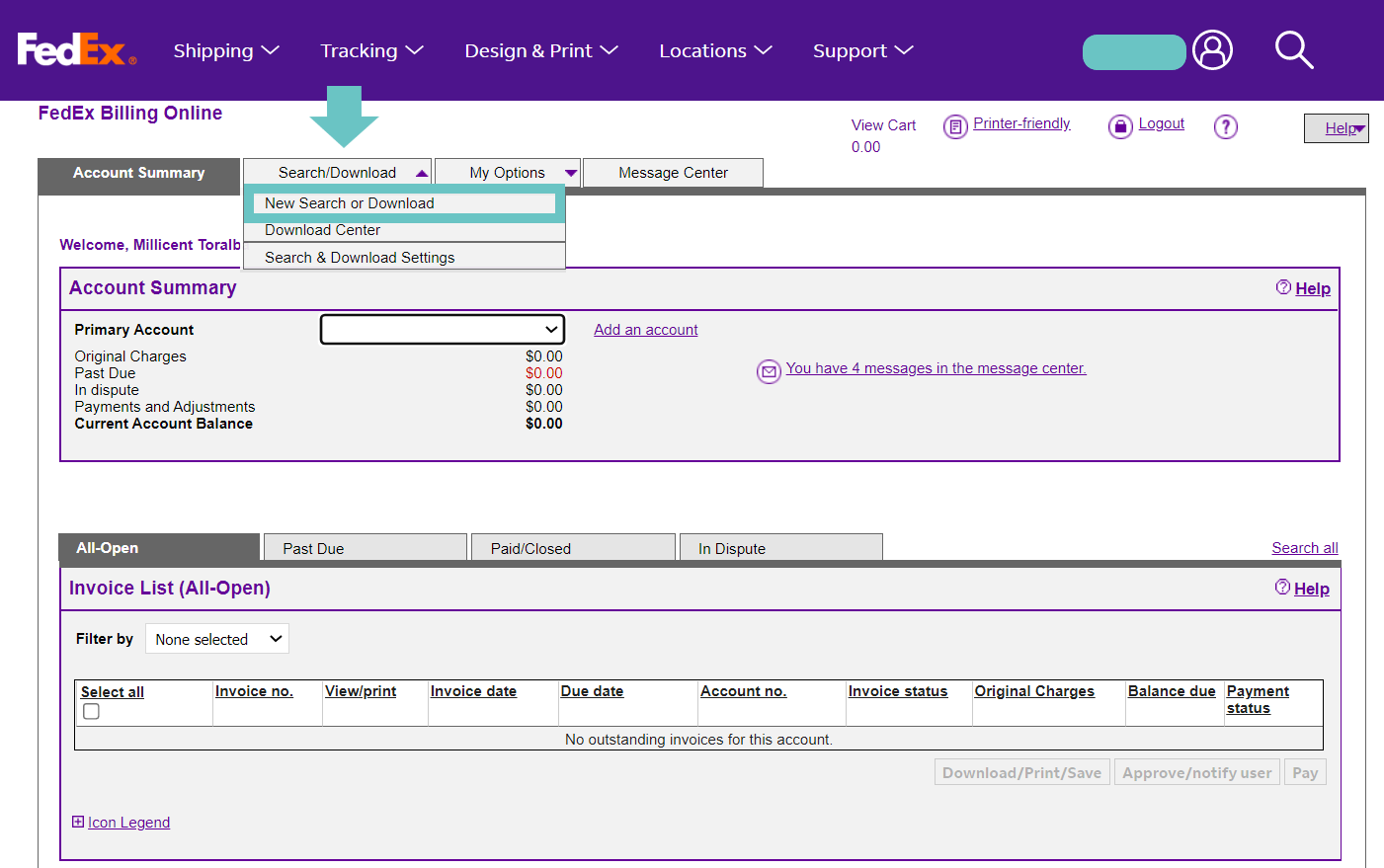Click the envelope icon next to the messages notice
1384x868 pixels.
769,371
